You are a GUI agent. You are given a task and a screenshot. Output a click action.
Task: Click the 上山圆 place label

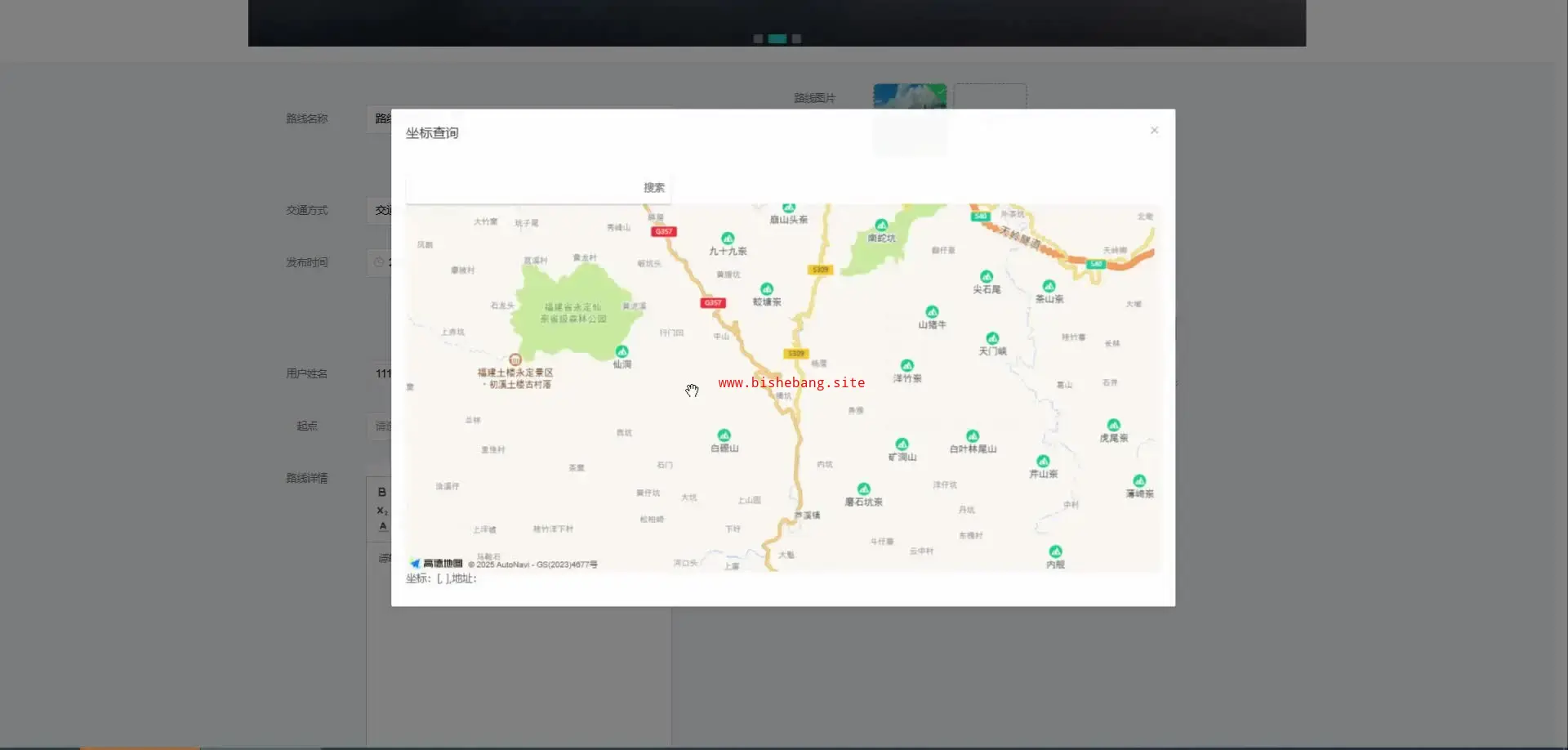coord(749,500)
